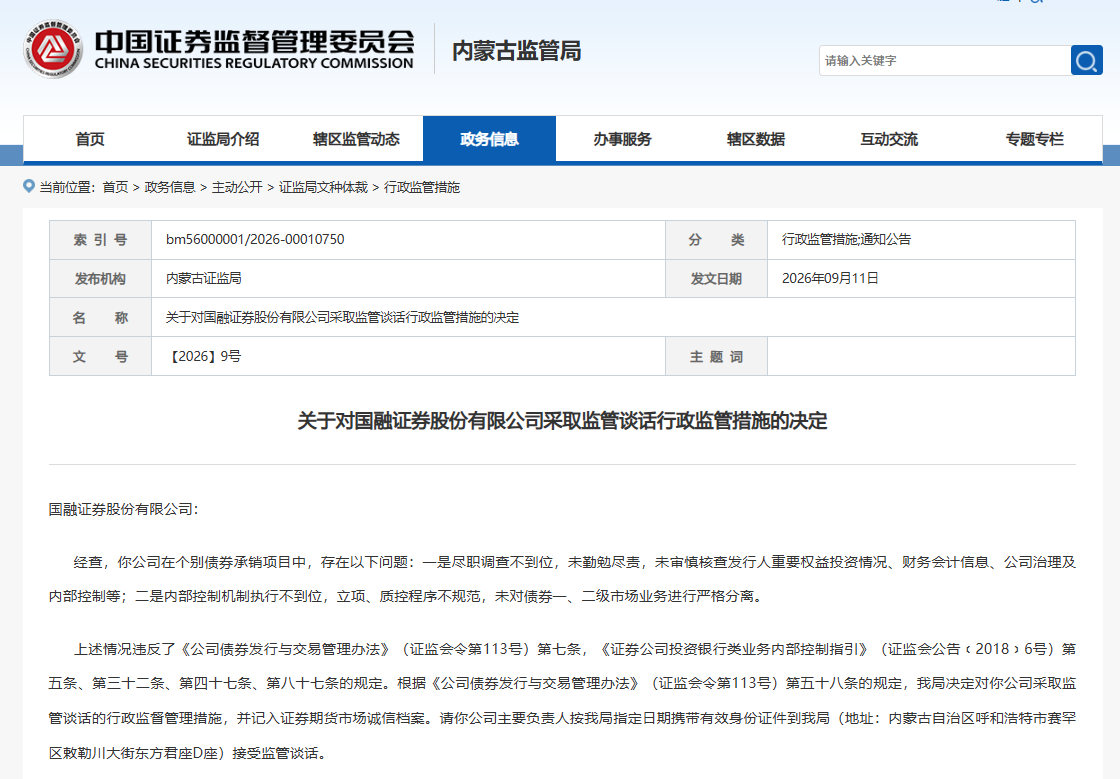1120x779 pixels.
Task: Click the salutation 国融证券股份有限公司:
Action: click(124, 509)
